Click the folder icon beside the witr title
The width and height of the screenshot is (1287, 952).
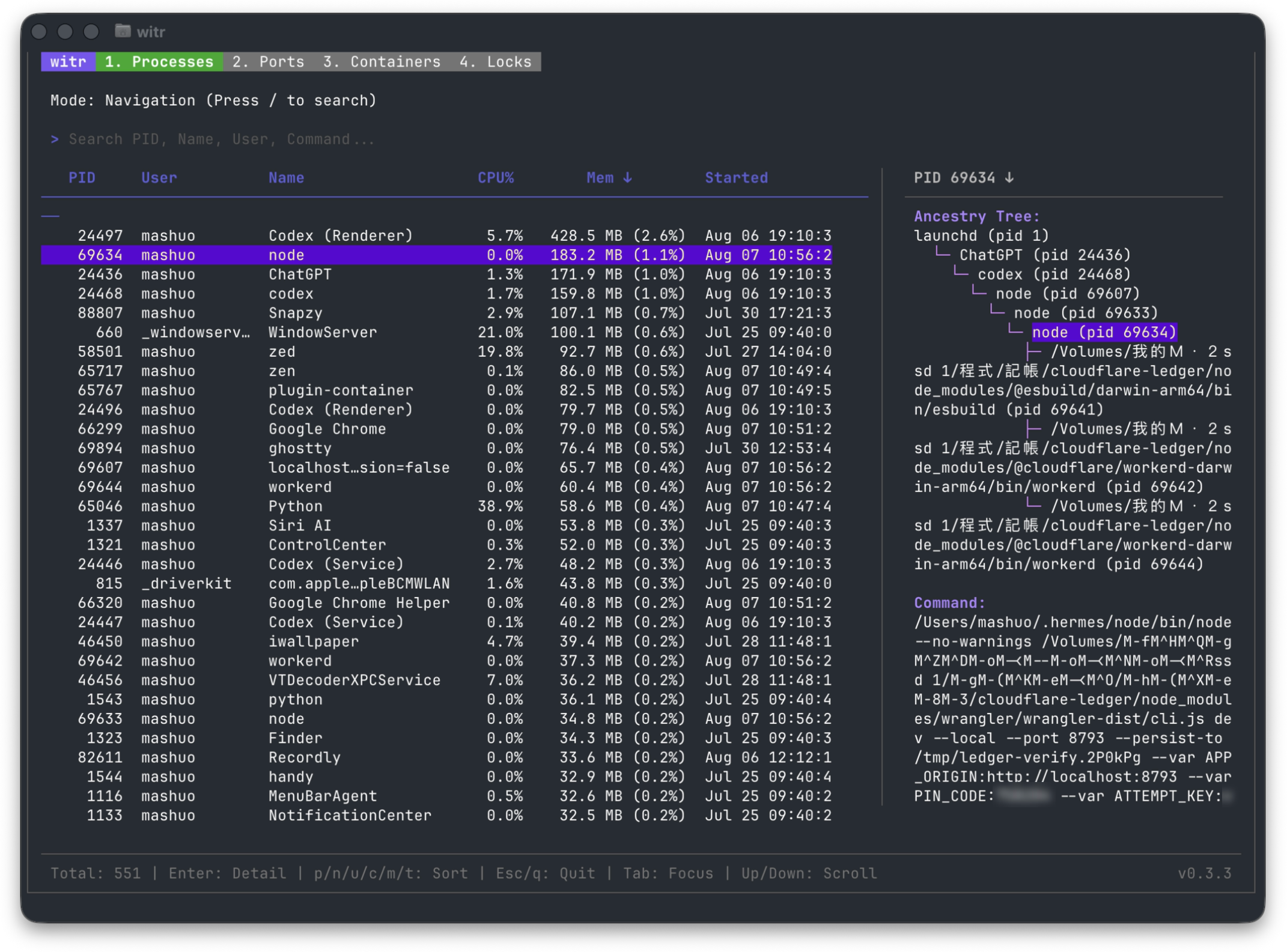(x=123, y=31)
